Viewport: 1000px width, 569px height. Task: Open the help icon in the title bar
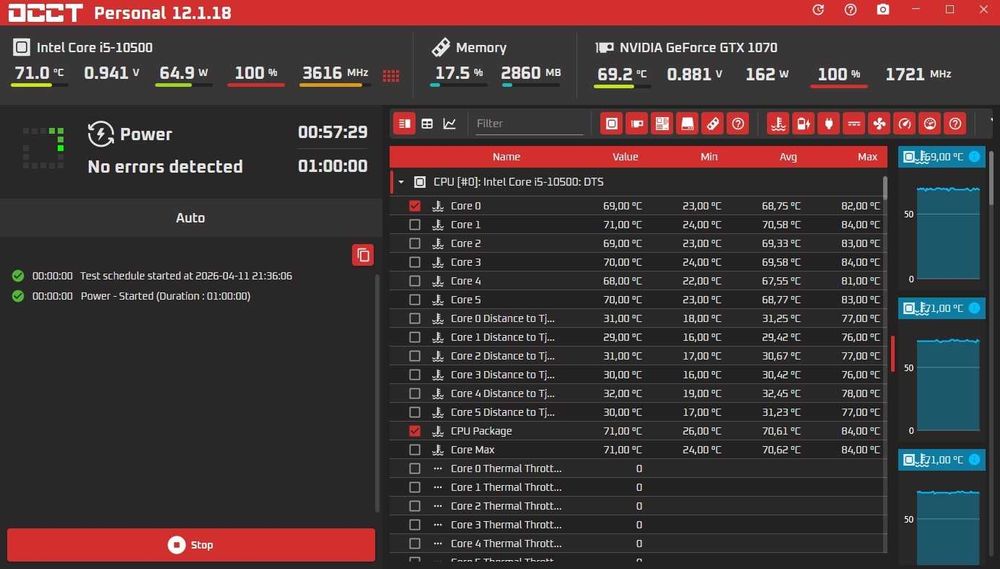[x=850, y=10]
